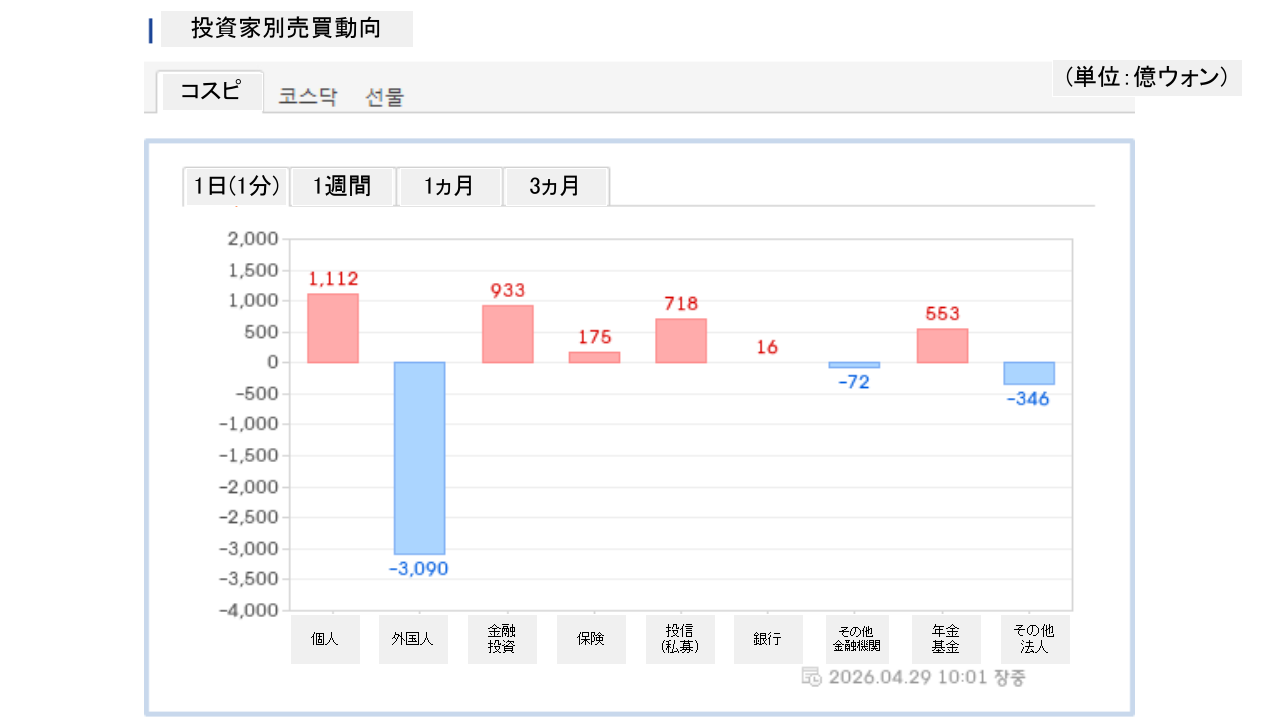Image resolution: width=1280 pixels, height=720 pixels.
Task: Click the 投信(私募) bar showing 718
Action: click(x=681, y=340)
